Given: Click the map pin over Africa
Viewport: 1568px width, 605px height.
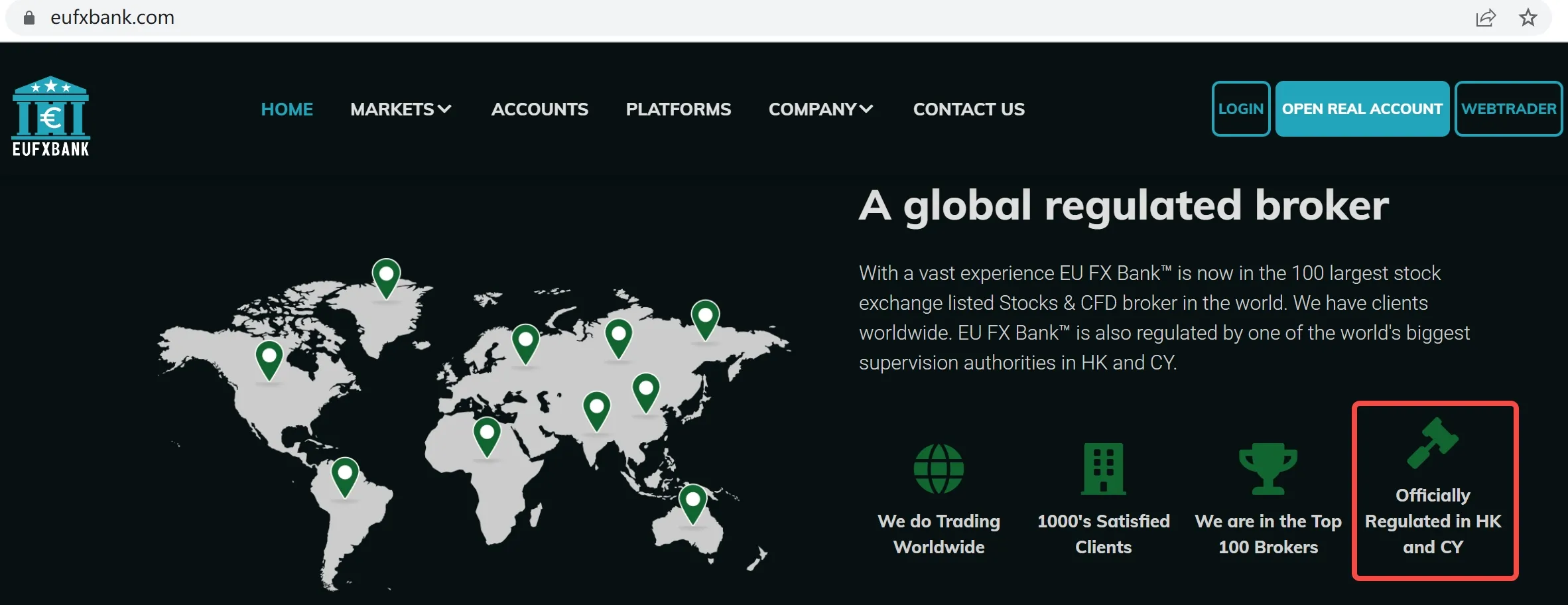Looking at the screenshot, I should pyautogui.click(x=487, y=437).
